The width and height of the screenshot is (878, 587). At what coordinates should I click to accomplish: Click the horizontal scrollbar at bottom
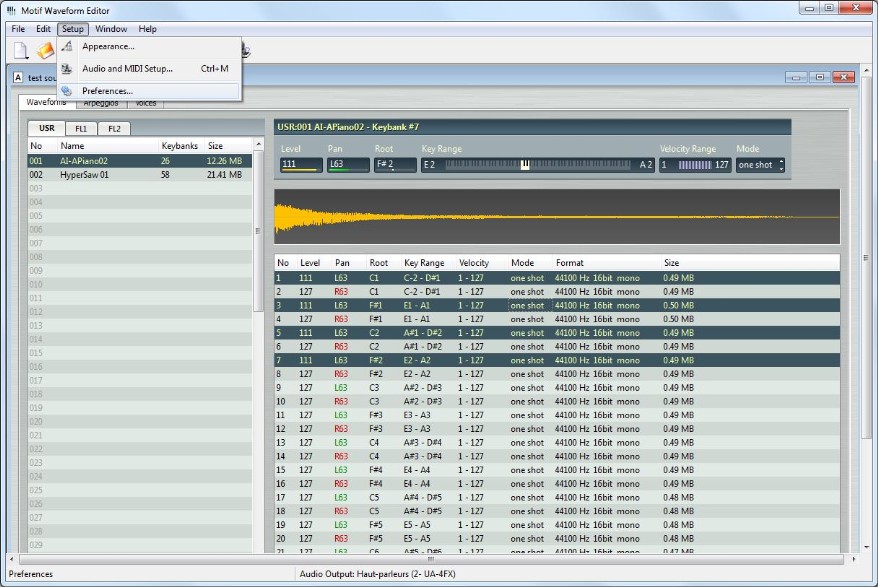pyautogui.click(x=432, y=559)
